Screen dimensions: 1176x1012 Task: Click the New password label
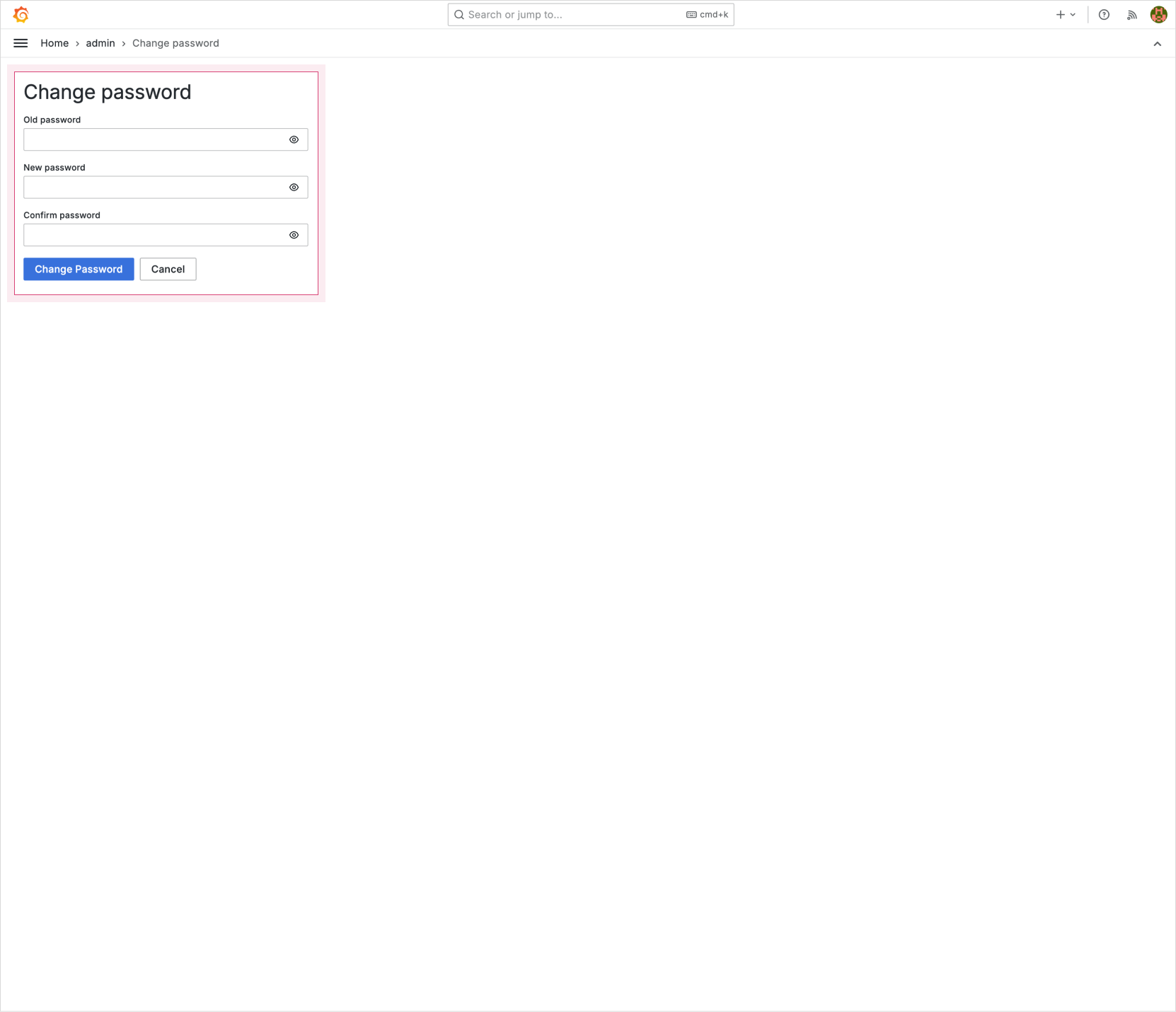54,168
